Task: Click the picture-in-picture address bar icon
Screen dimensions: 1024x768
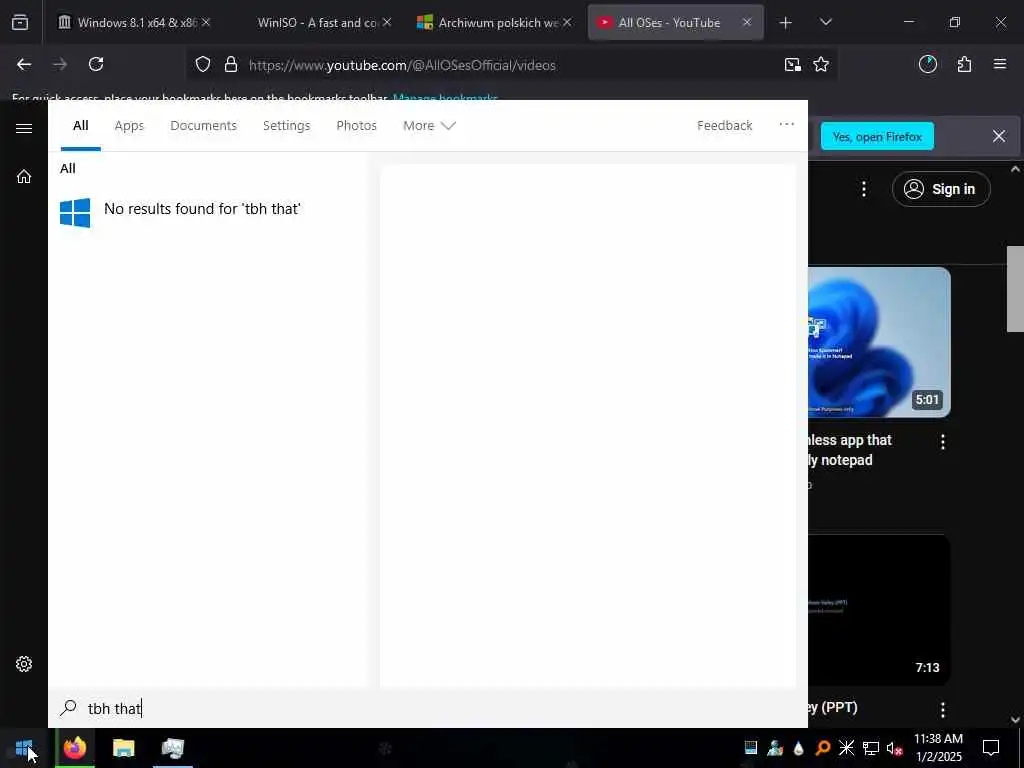Action: (x=793, y=65)
